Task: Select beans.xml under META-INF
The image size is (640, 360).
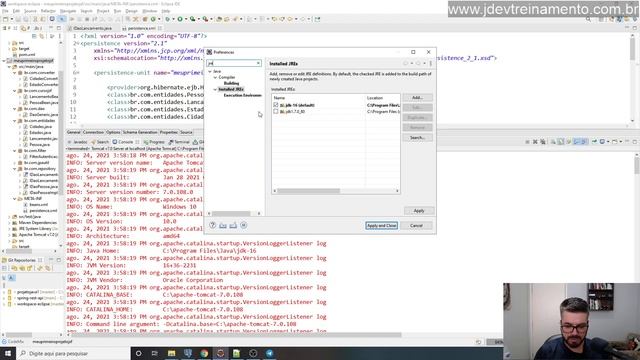Action: tap(38, 204)
